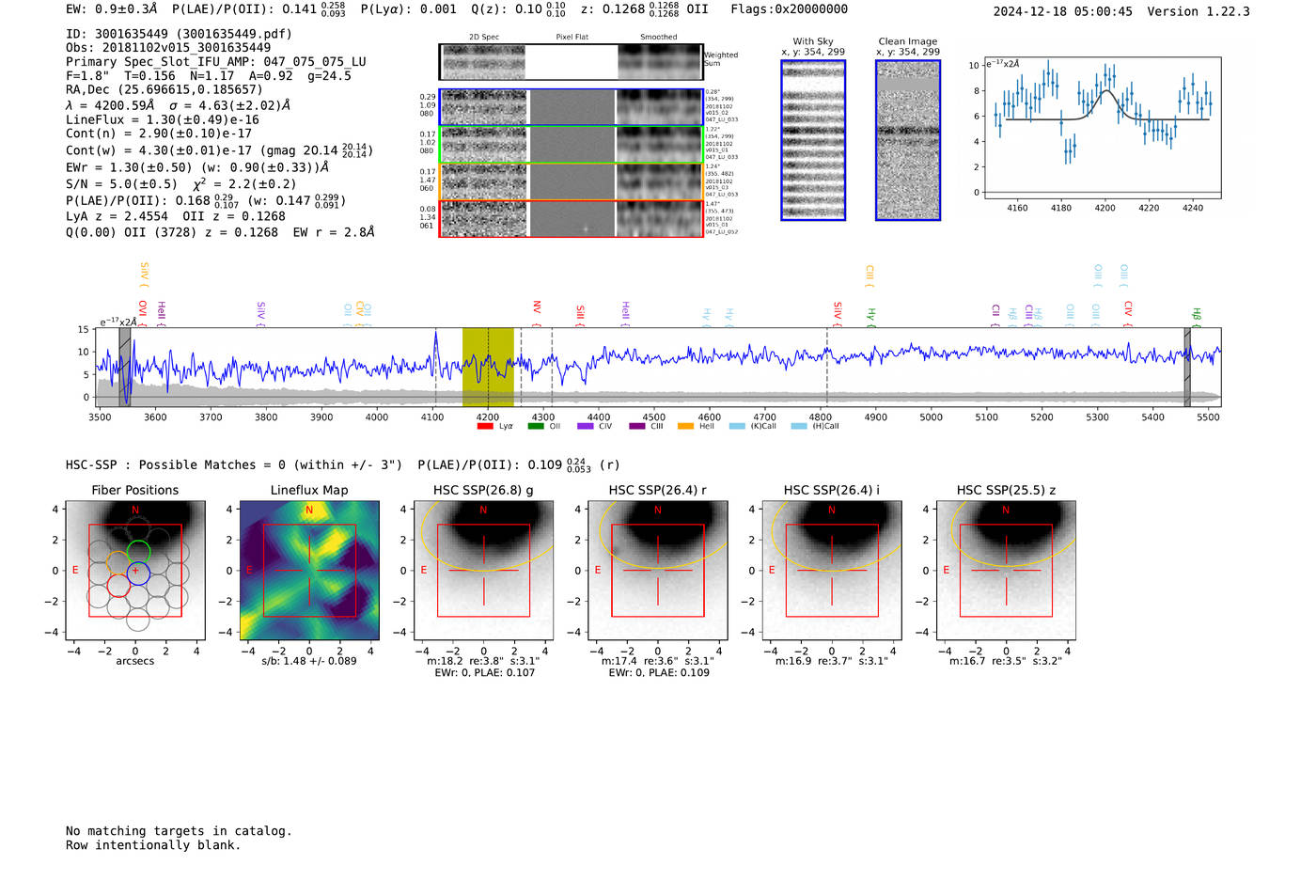Select the blue-bordered 2D spectrum row

[x=571, y=107]
